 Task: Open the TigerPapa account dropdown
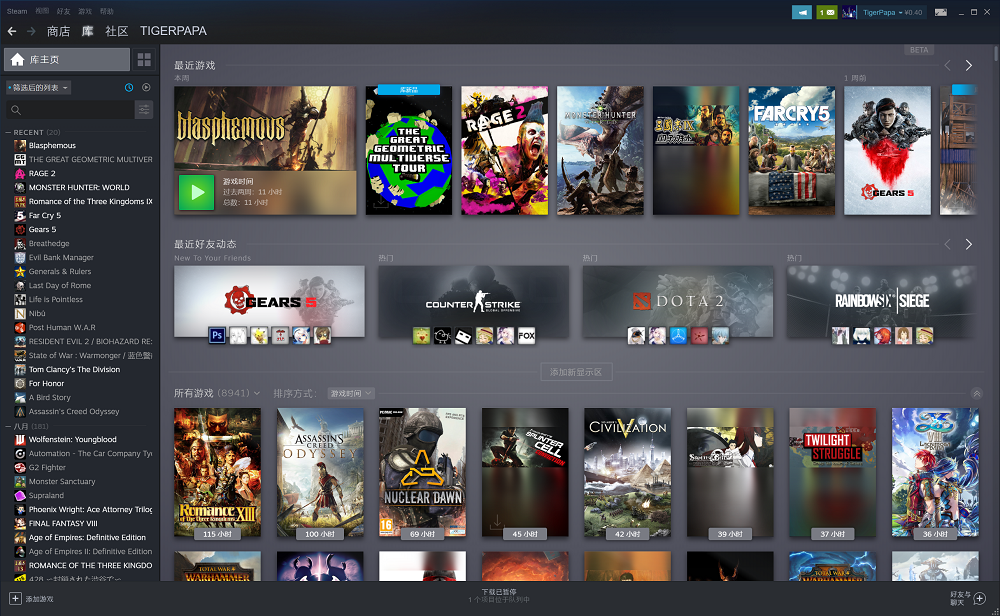[892, 12]
